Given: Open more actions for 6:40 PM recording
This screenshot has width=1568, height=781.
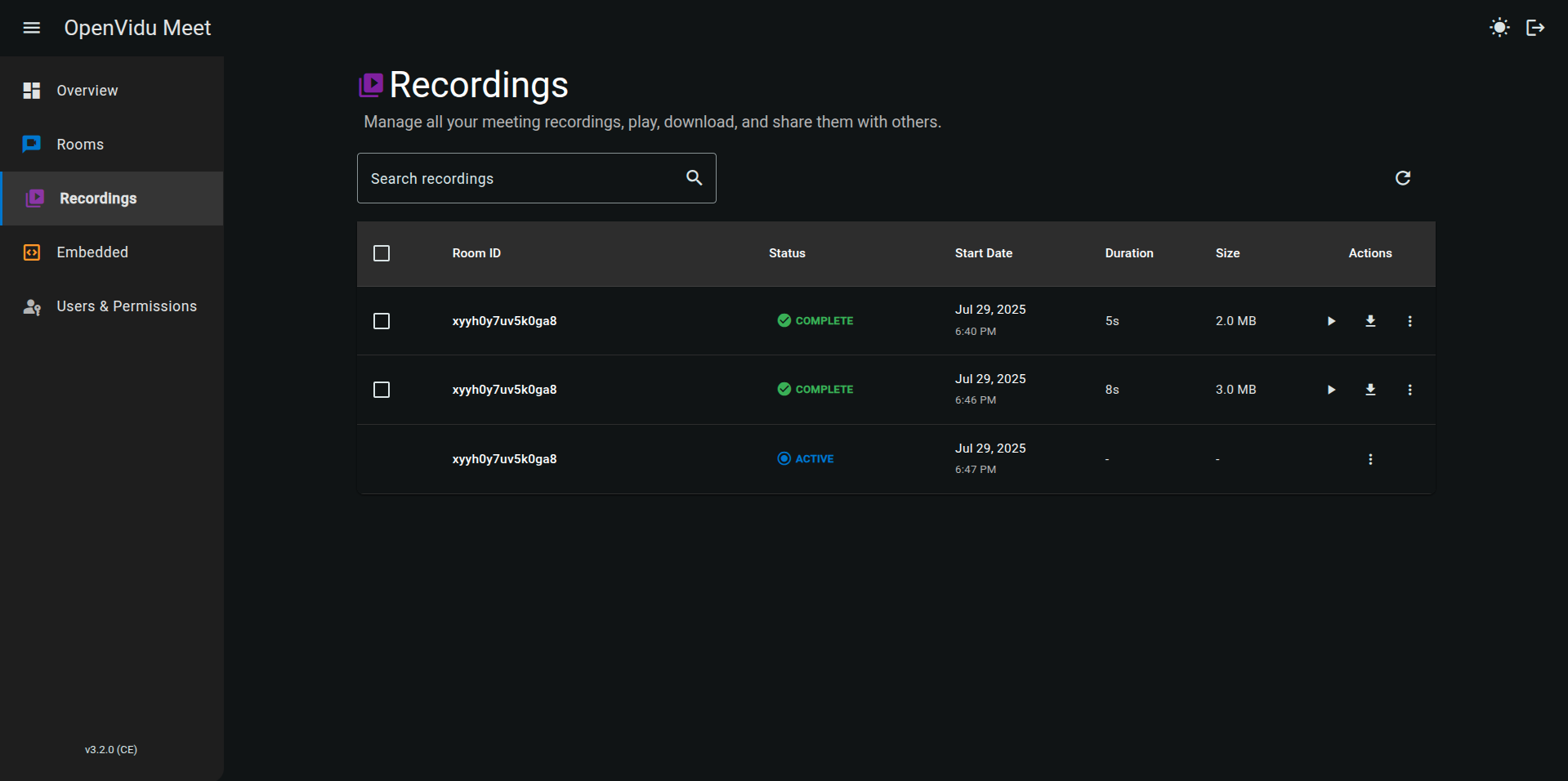Looking at the screenshot, I should pos(1409,321).
